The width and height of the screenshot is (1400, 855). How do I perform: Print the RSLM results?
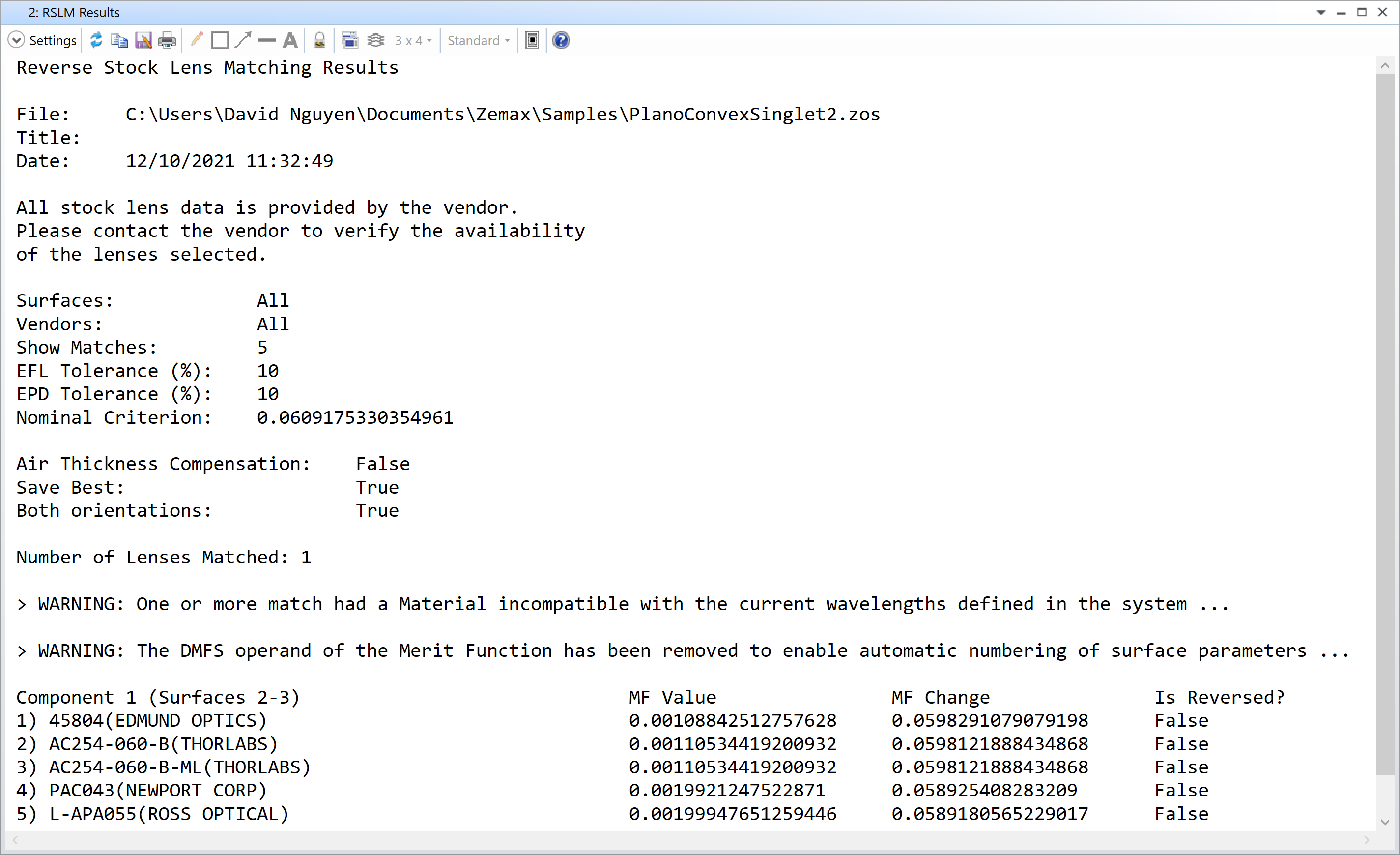pyautogui.click(x=167, y=40)
